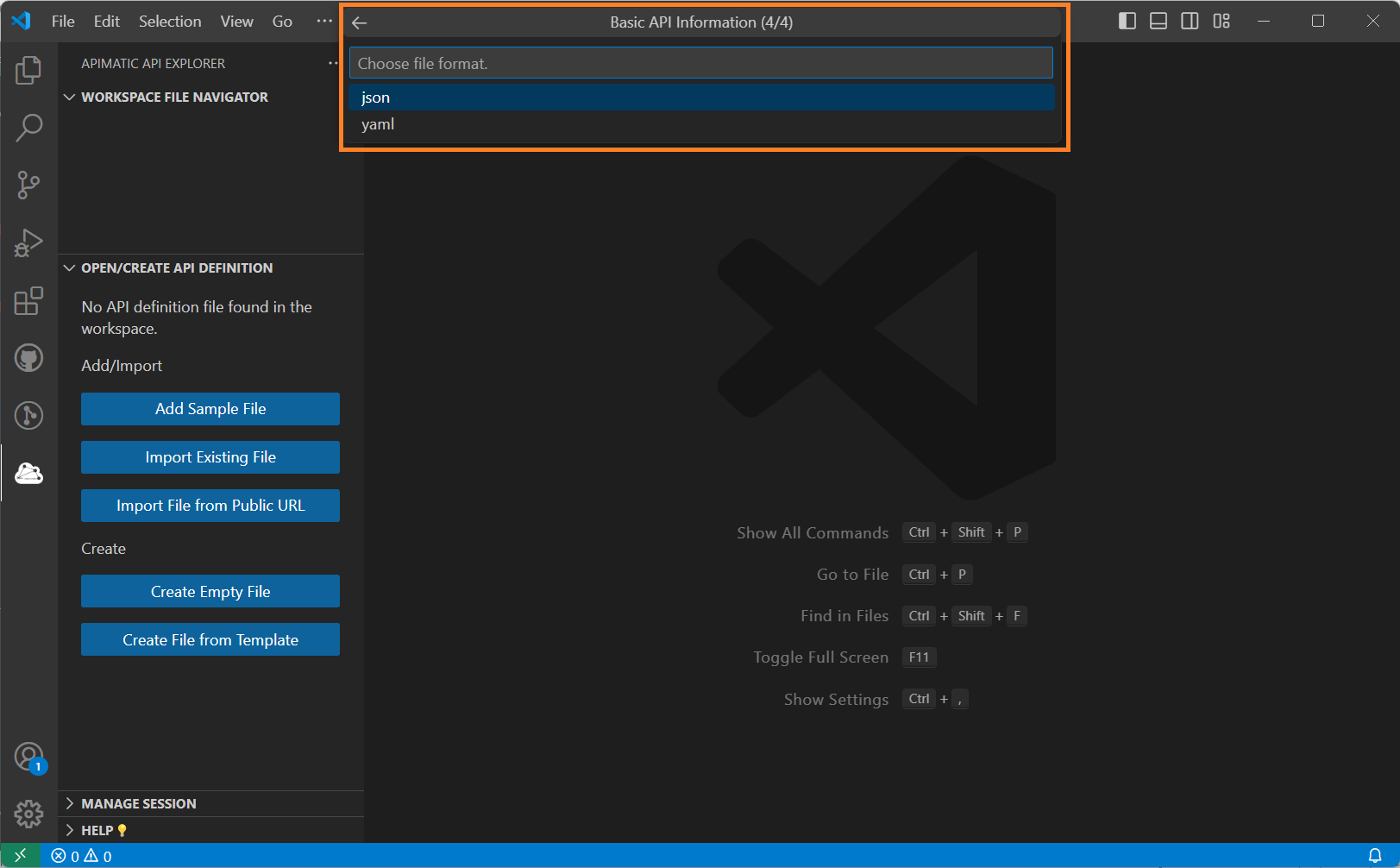Click the remote window status icon
Viewport: 1400px width, 868px height.
[x=21, y=856]
